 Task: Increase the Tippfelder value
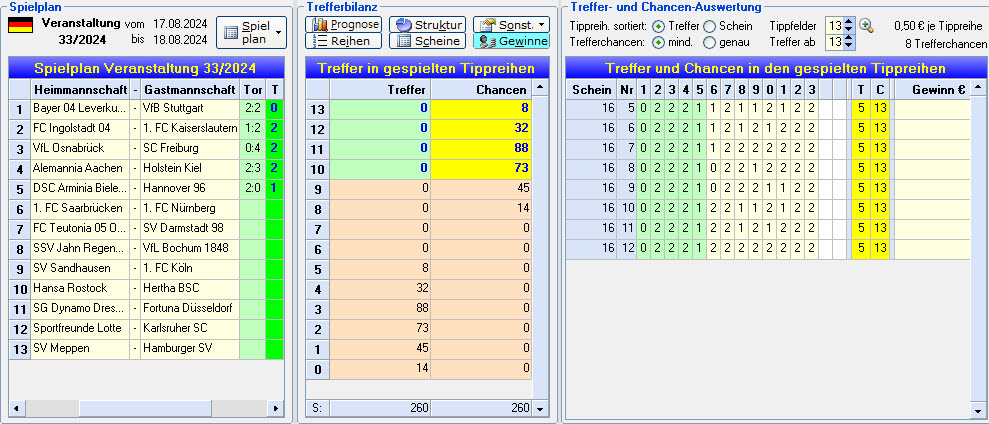click(x=849, y=22)
